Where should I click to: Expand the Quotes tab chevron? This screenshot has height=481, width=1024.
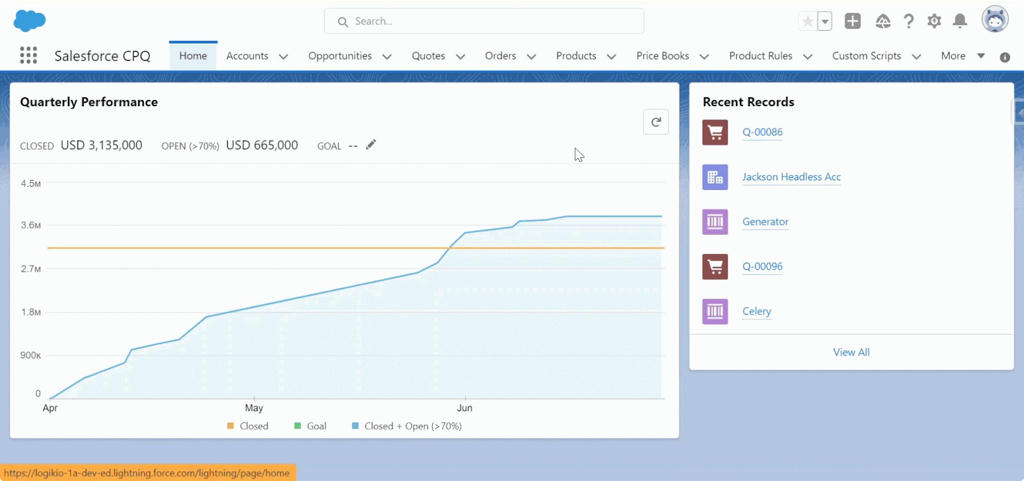pyautogui.click(x=460, y=57)
